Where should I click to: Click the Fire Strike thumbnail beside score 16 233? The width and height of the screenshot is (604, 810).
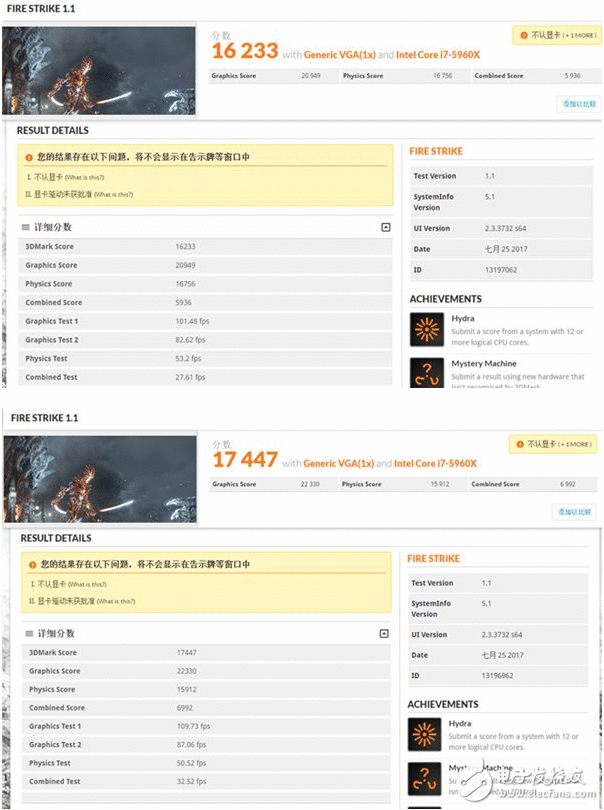tap(99, 70)
